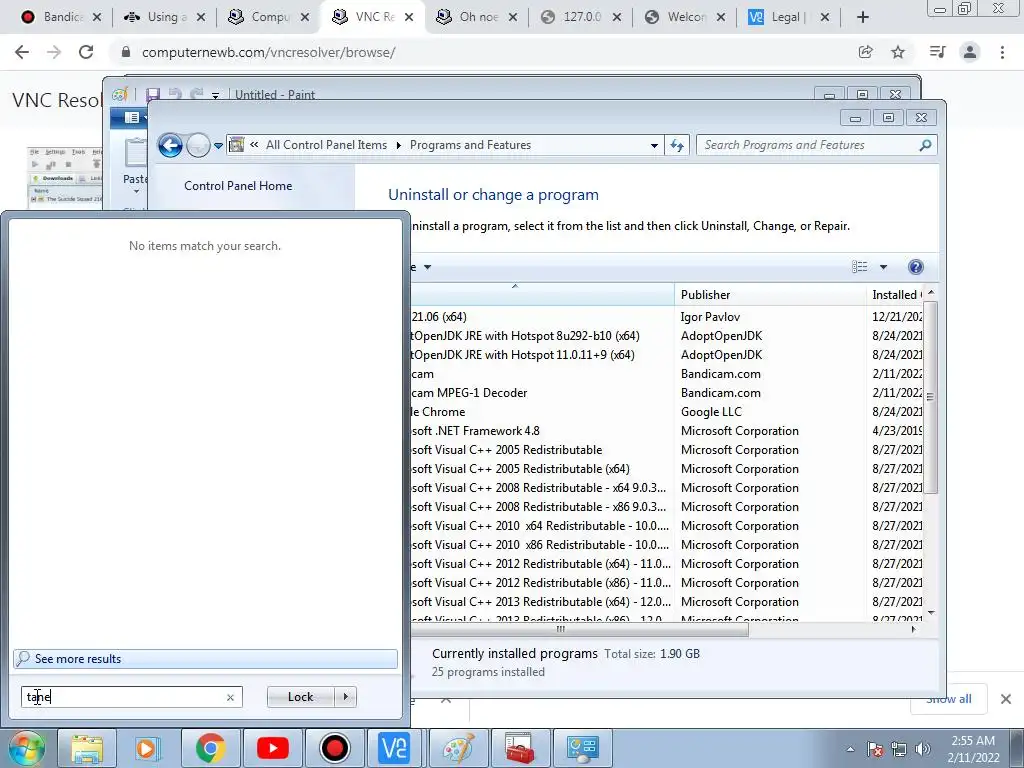Bookmark this page with the star
1024x768 pixels.
898,52
